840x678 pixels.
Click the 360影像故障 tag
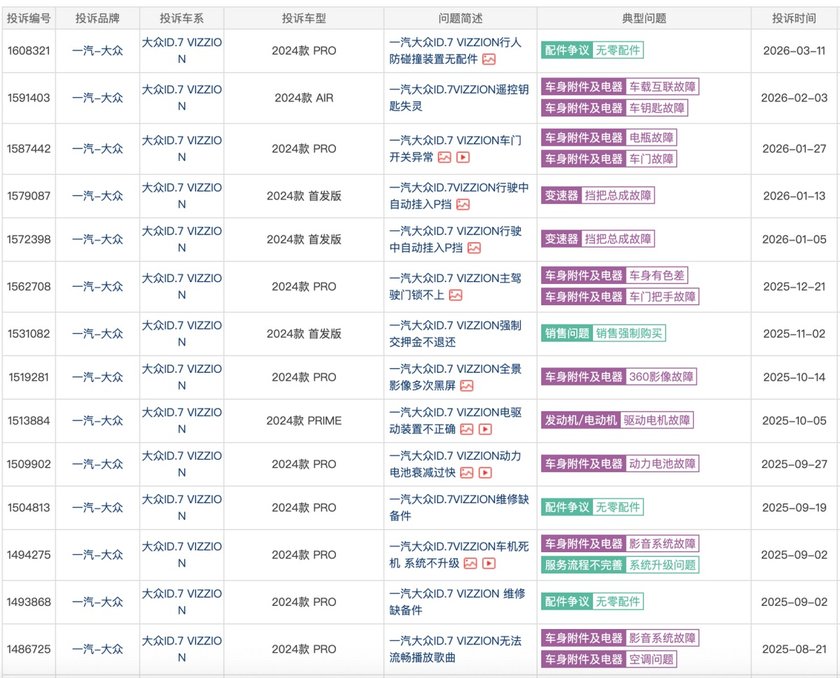point(661,377)
